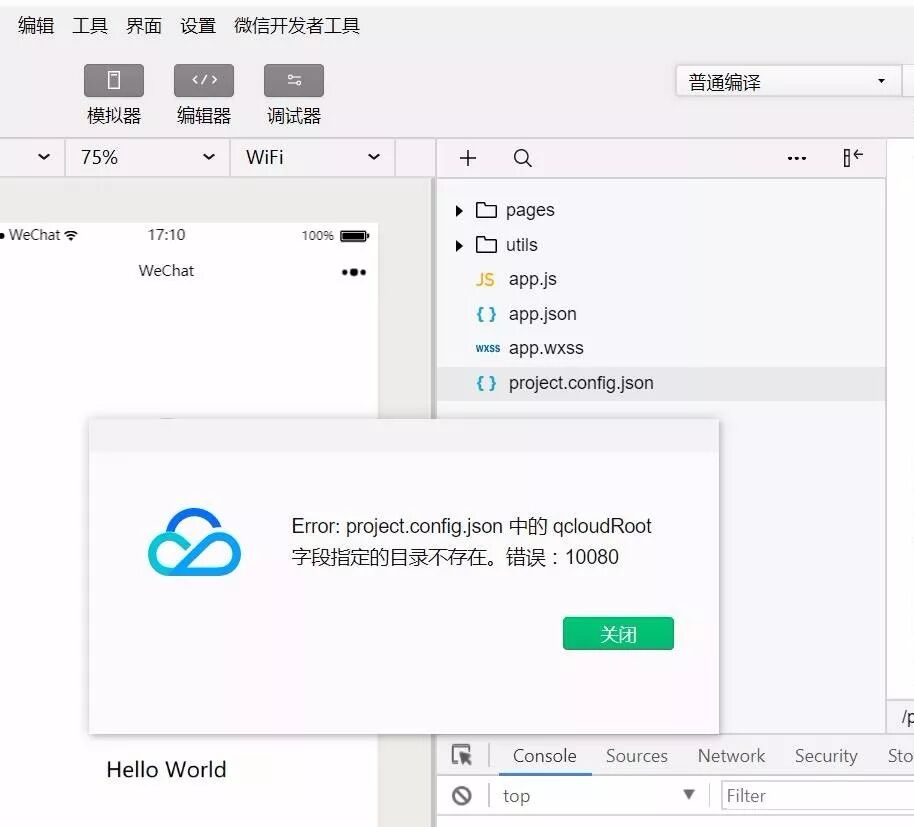This screenshot has height=827, width=914.
Task: Click the braces icon beside app.json
Action: tap(486, 314)
